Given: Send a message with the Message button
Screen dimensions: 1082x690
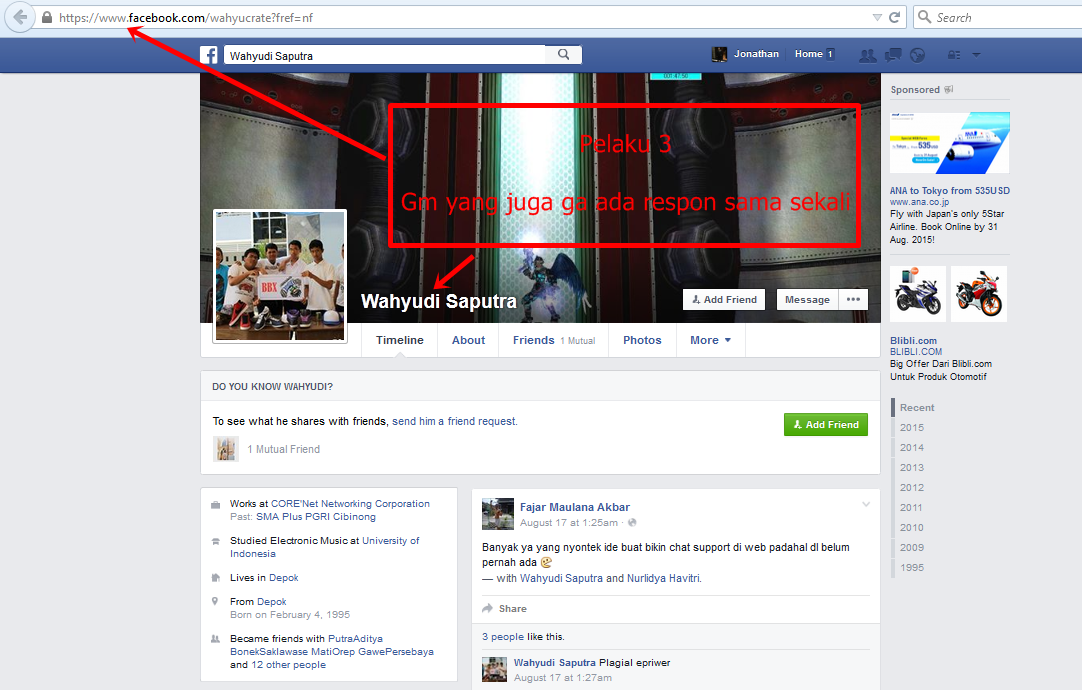Looking at the screenshot, I should (x=807, y=299).
